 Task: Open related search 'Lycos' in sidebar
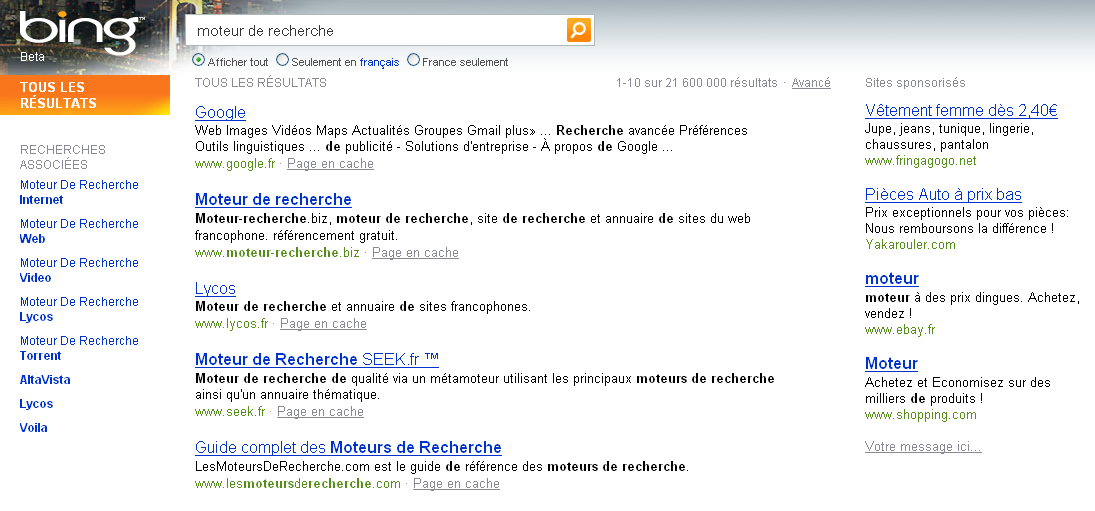click(x=36, y=403)
